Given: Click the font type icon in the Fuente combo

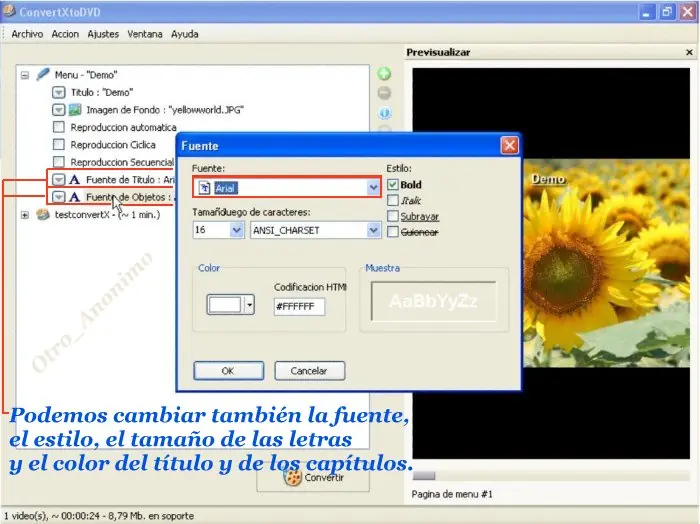Looking at the screenshot, I should click(204, 188).
